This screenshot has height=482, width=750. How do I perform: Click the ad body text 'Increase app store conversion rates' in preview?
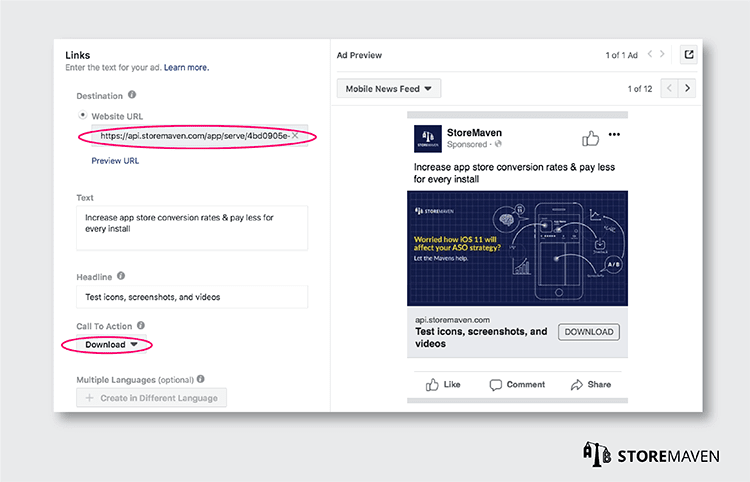(x=514, y=173)
